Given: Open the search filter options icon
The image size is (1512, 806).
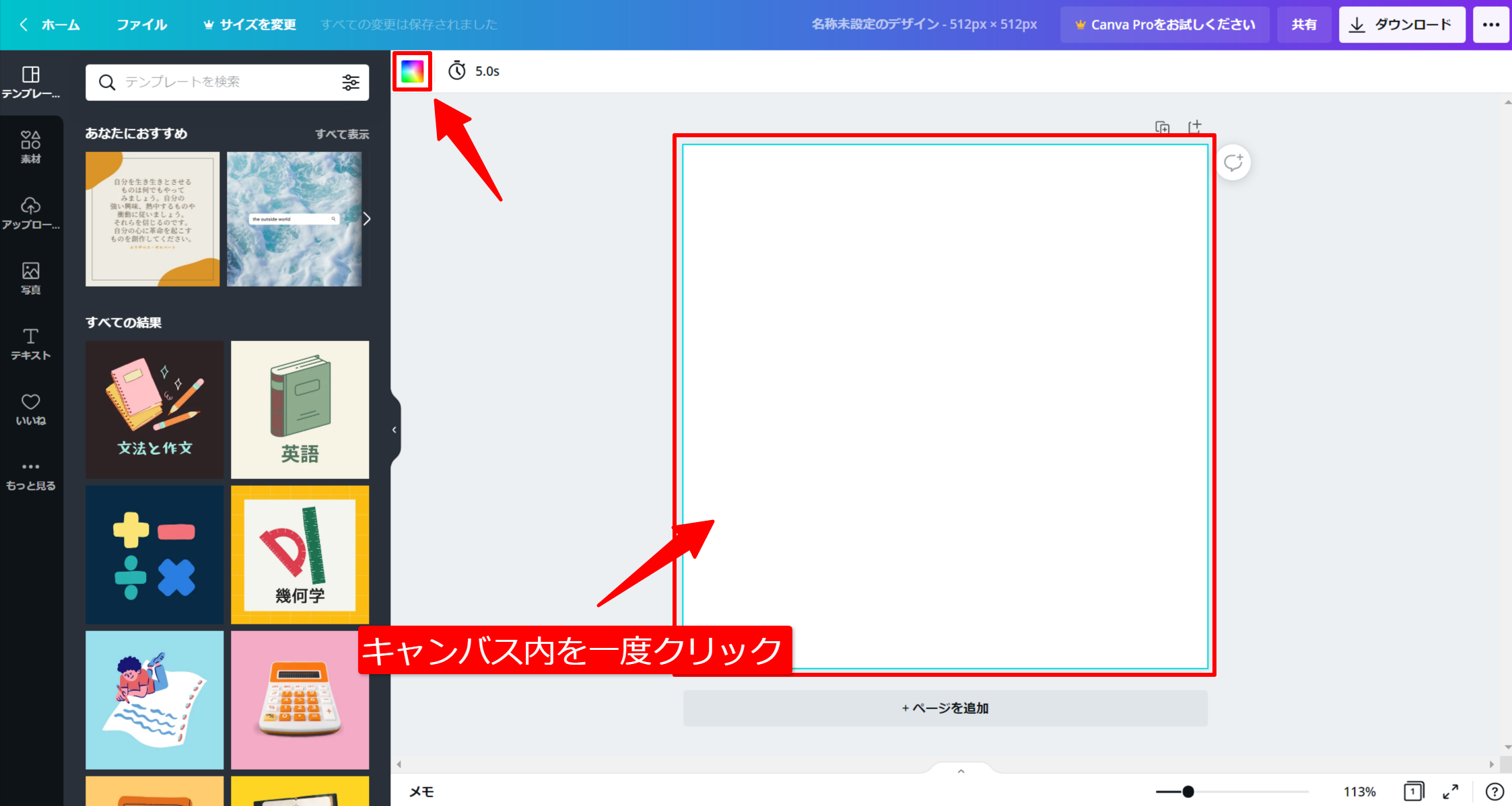Looking at the screenshot, I should coord(351,82).
